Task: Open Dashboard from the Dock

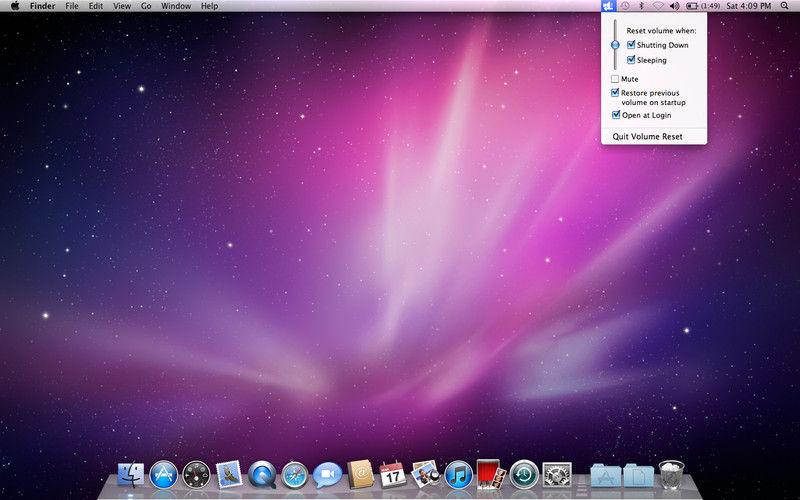Action: pos(196,474)
